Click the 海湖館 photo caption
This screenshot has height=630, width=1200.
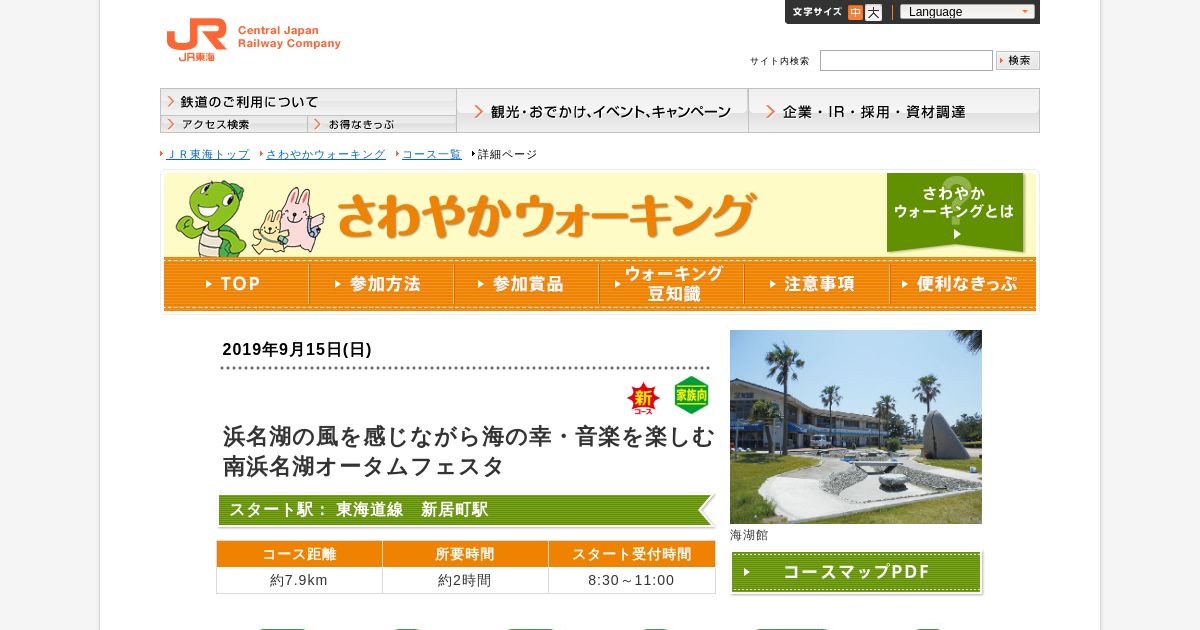coord(749,535)
